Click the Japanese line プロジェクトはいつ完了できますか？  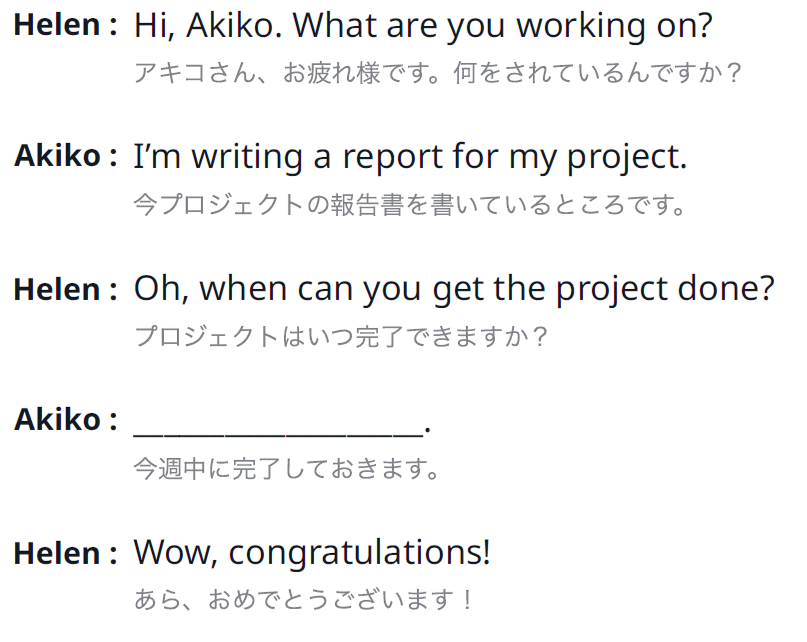(x=341, y=337)
